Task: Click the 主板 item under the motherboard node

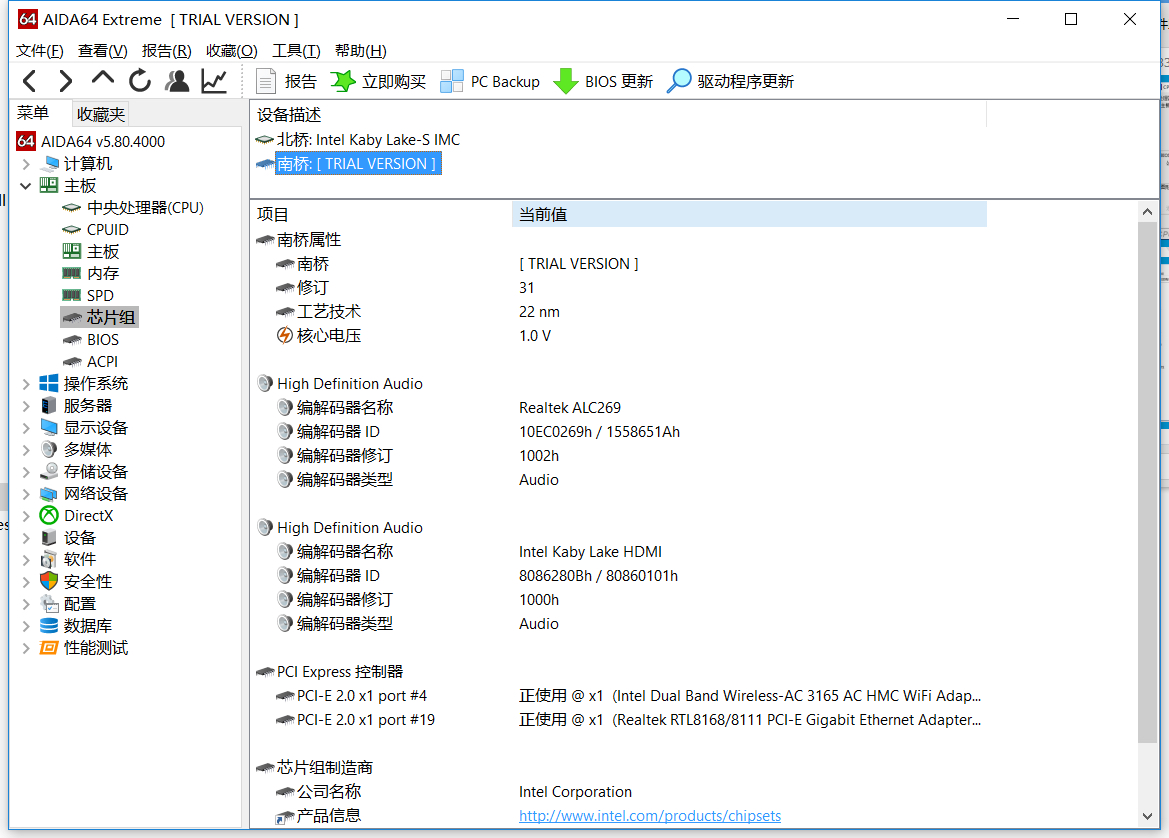Action: tap(90, 252)
